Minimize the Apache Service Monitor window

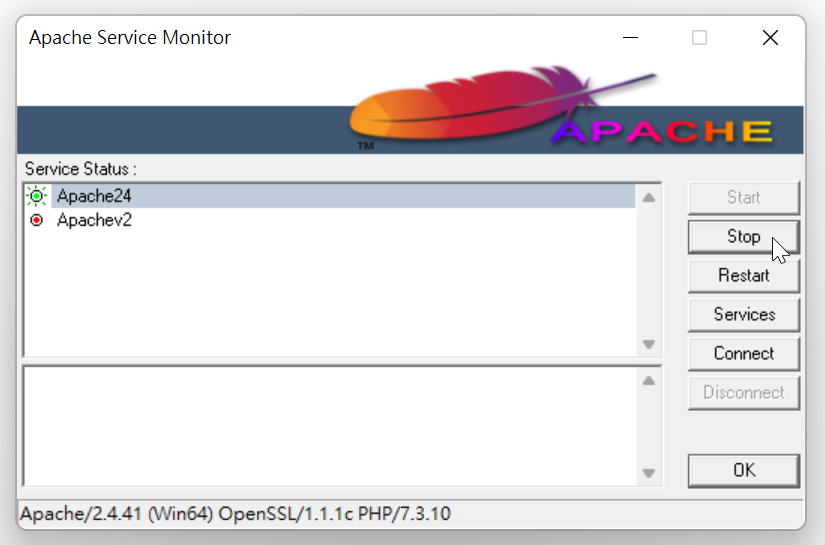630,38
